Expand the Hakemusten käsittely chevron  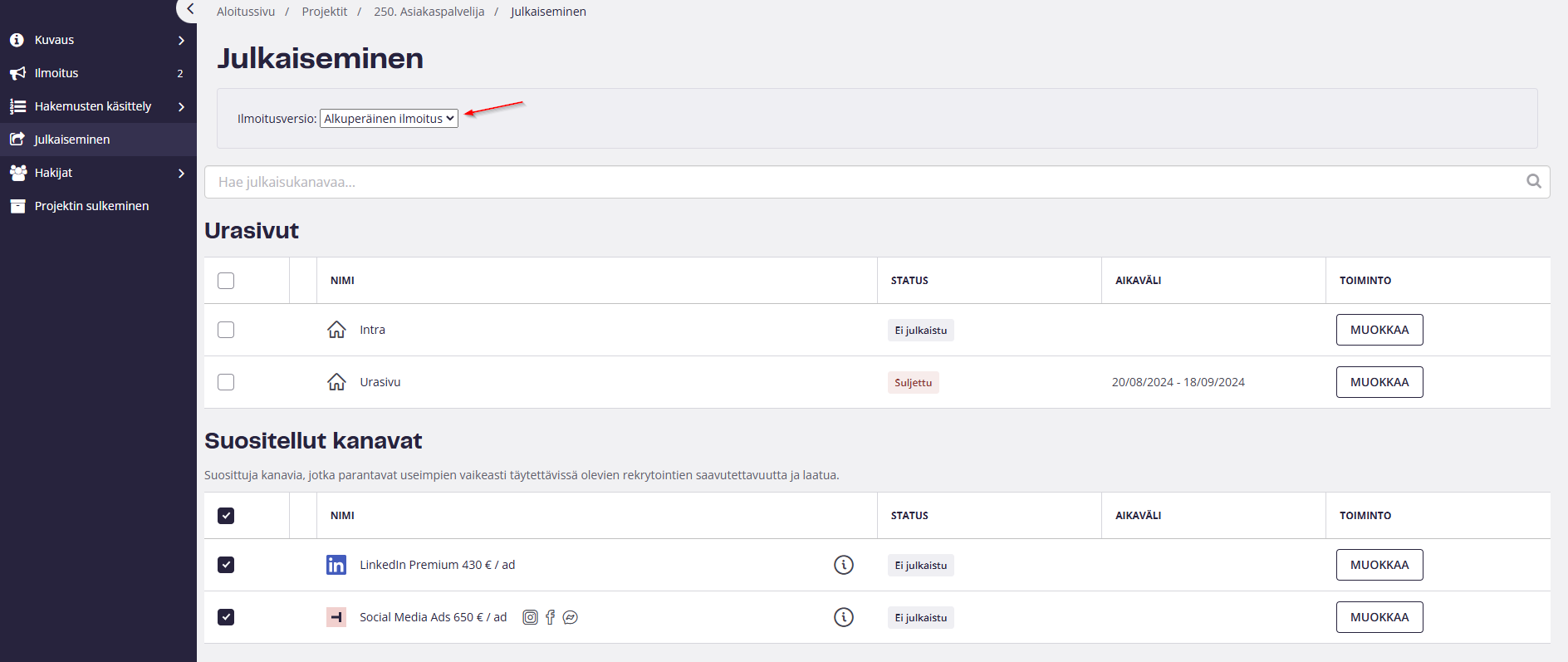pos(181,106)
